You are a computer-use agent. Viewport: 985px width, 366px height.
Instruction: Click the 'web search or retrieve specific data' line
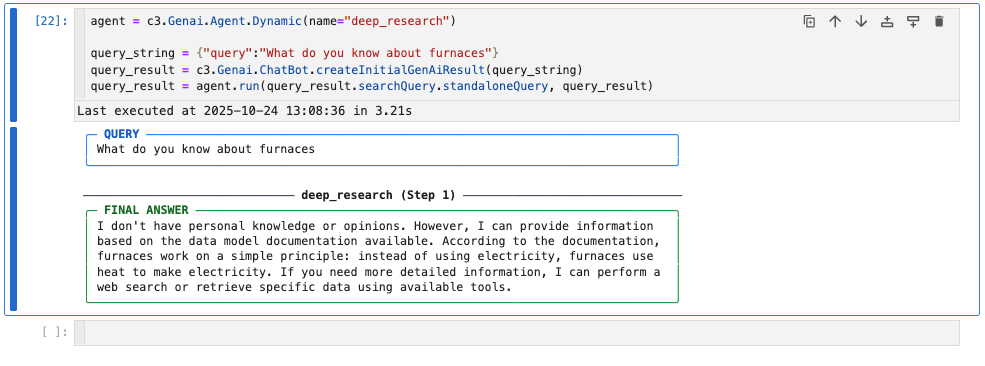click(x=305, y=288)
